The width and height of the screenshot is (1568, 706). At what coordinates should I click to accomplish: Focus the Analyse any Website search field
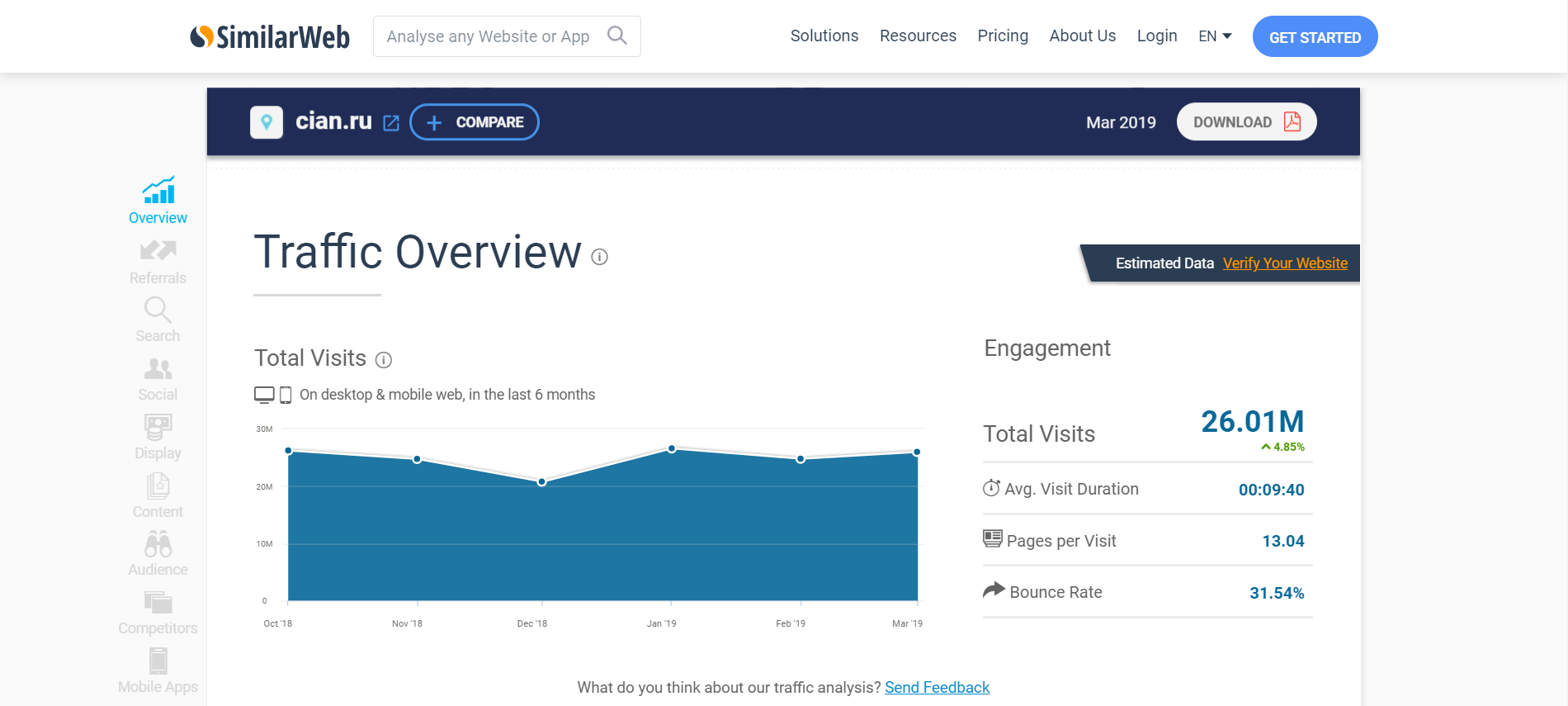(x=489, y=36)
